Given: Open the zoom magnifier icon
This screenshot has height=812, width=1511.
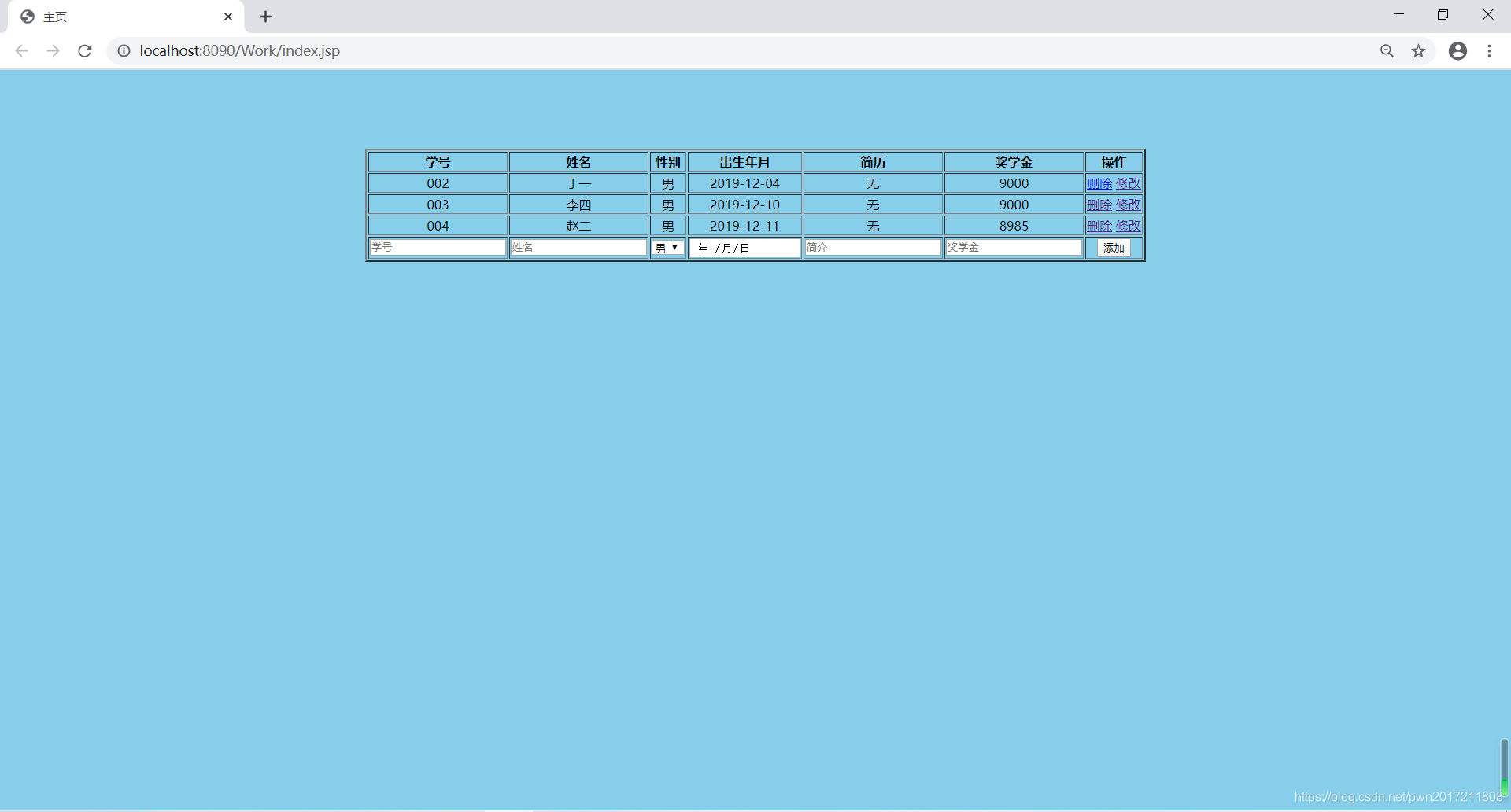Looking at the screenshot, I should point(1387,51).
